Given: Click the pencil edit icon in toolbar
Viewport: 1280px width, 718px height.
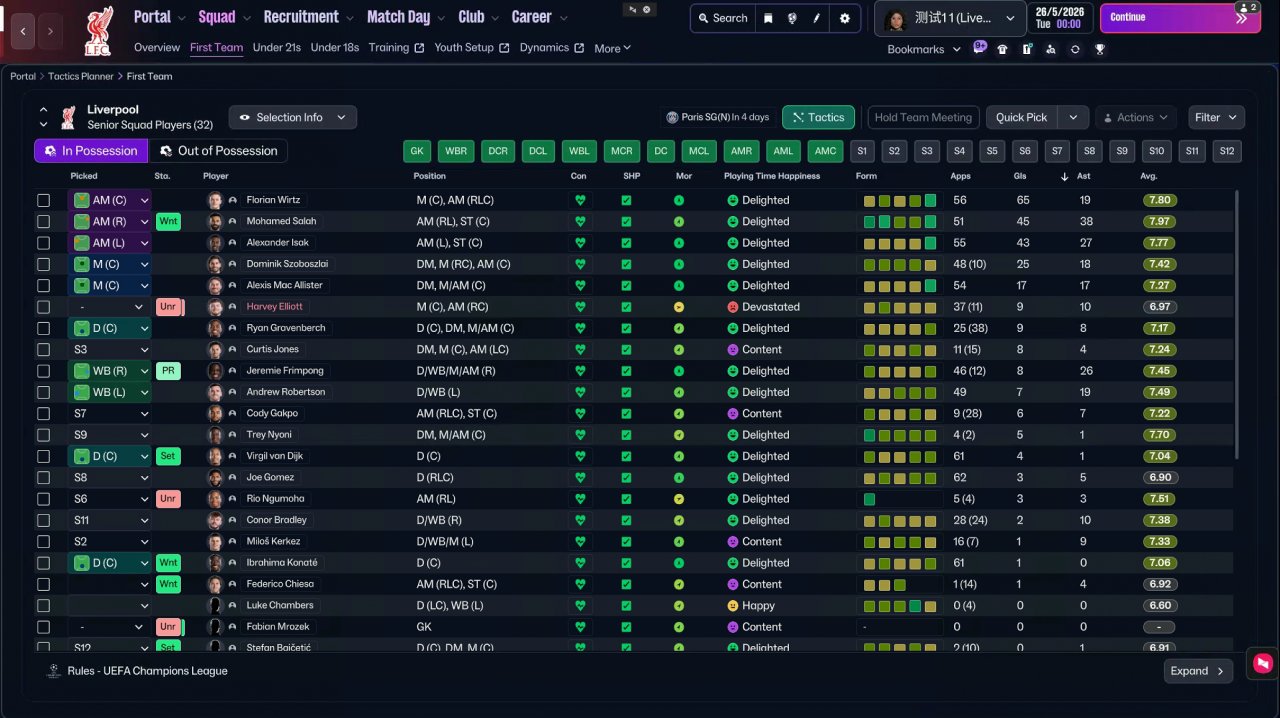Looking at the screenshot, I should [x=817, y=18].
